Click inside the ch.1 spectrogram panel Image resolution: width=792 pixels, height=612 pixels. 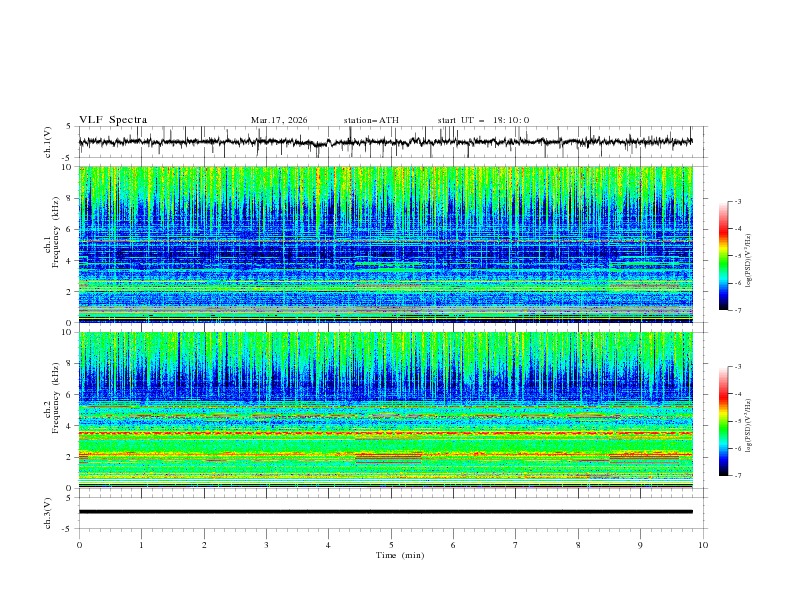(x=385, y=244)
